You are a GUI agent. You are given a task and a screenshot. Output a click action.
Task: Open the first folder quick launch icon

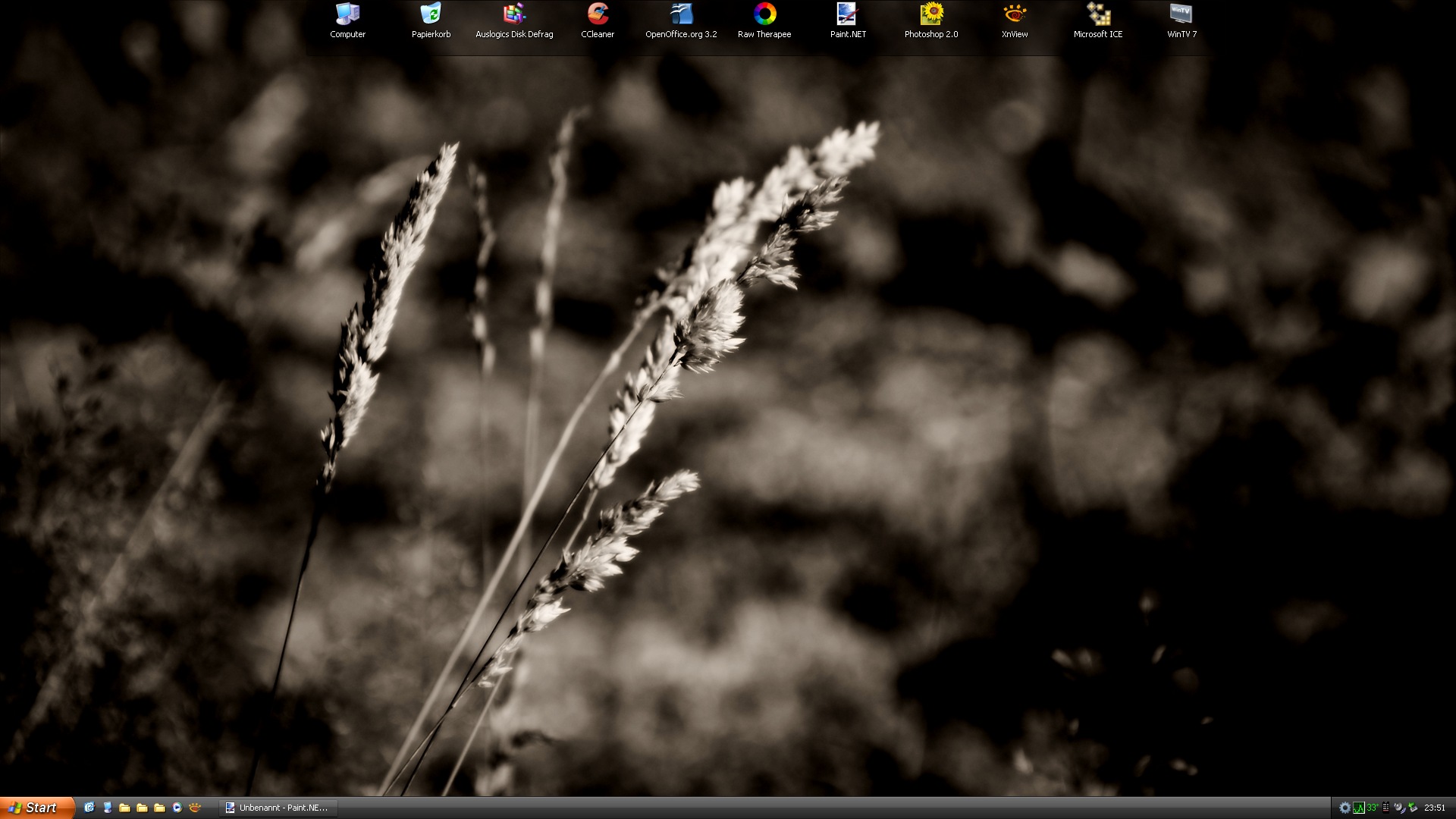(124, 808)
